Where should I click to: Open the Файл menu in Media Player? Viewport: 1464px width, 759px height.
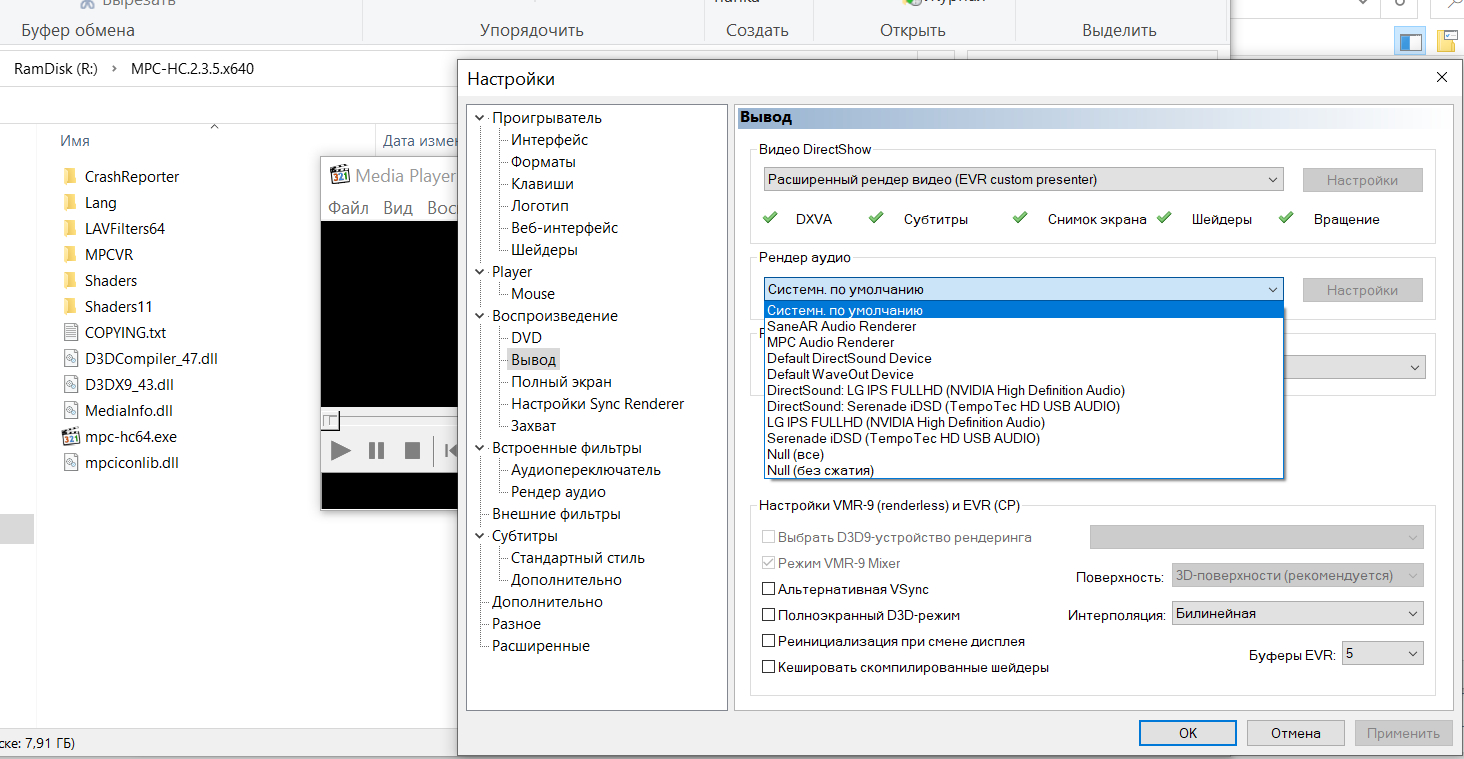348,208
